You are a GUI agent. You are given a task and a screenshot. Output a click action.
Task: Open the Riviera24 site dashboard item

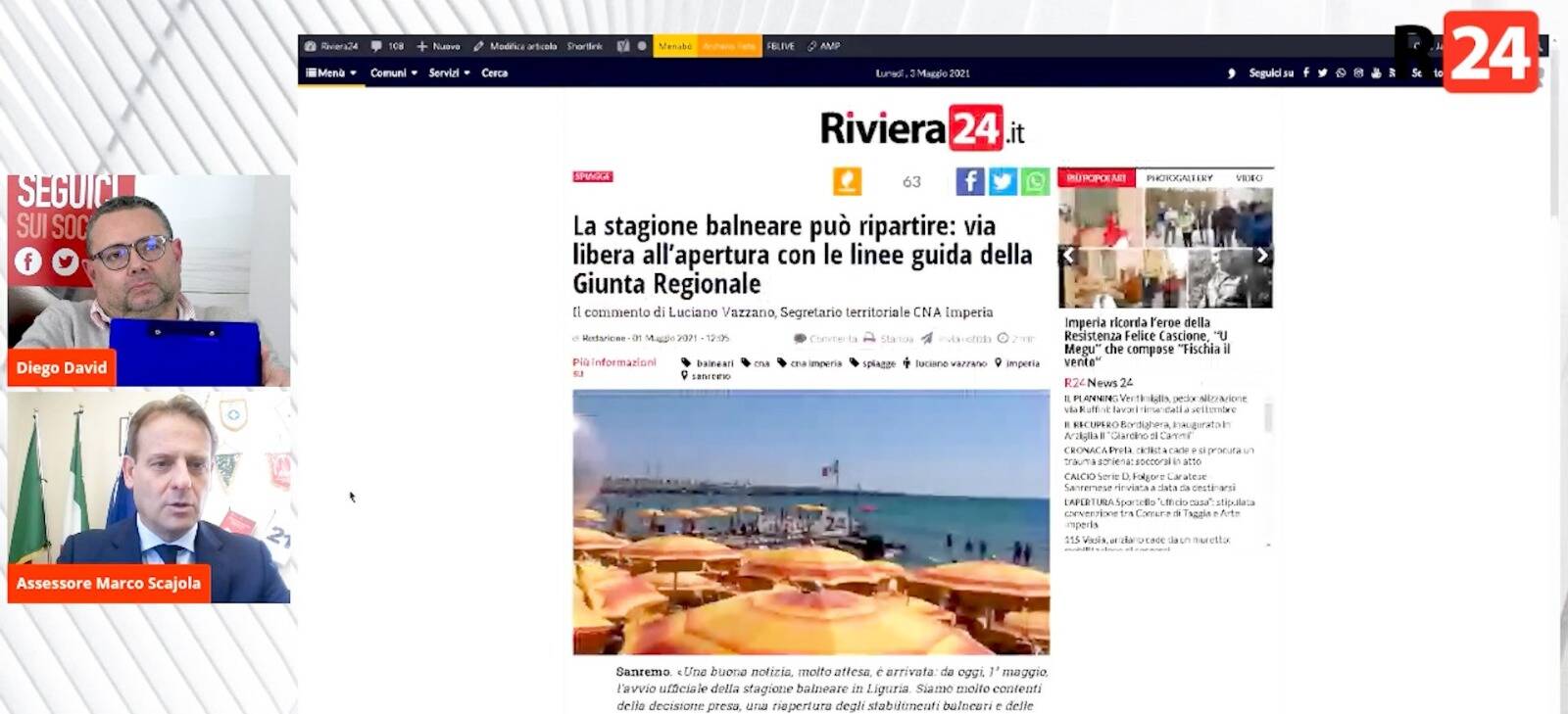[331, 46]
